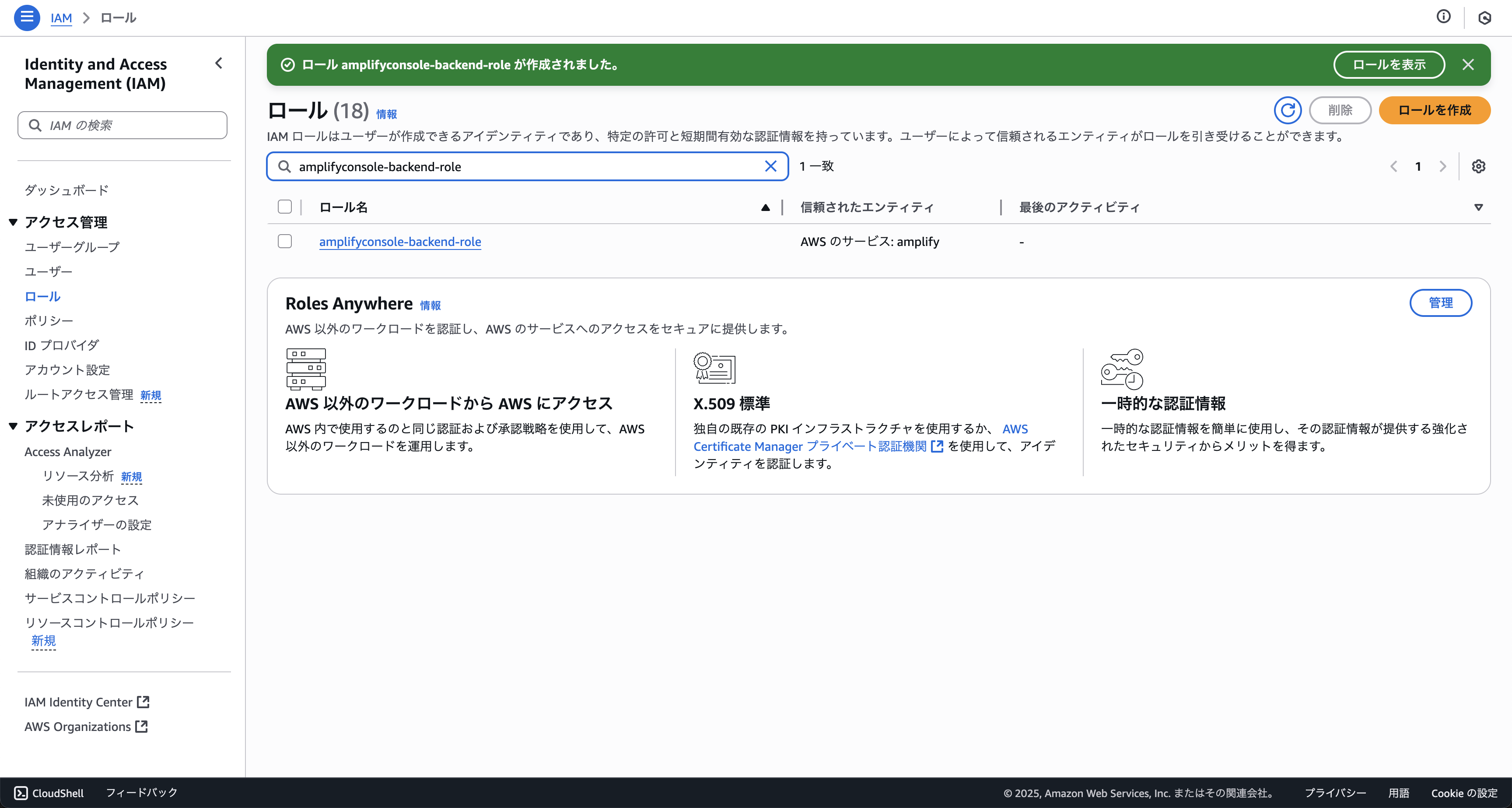Click 情報 link next to Roles Anywhere

(430, 306)
